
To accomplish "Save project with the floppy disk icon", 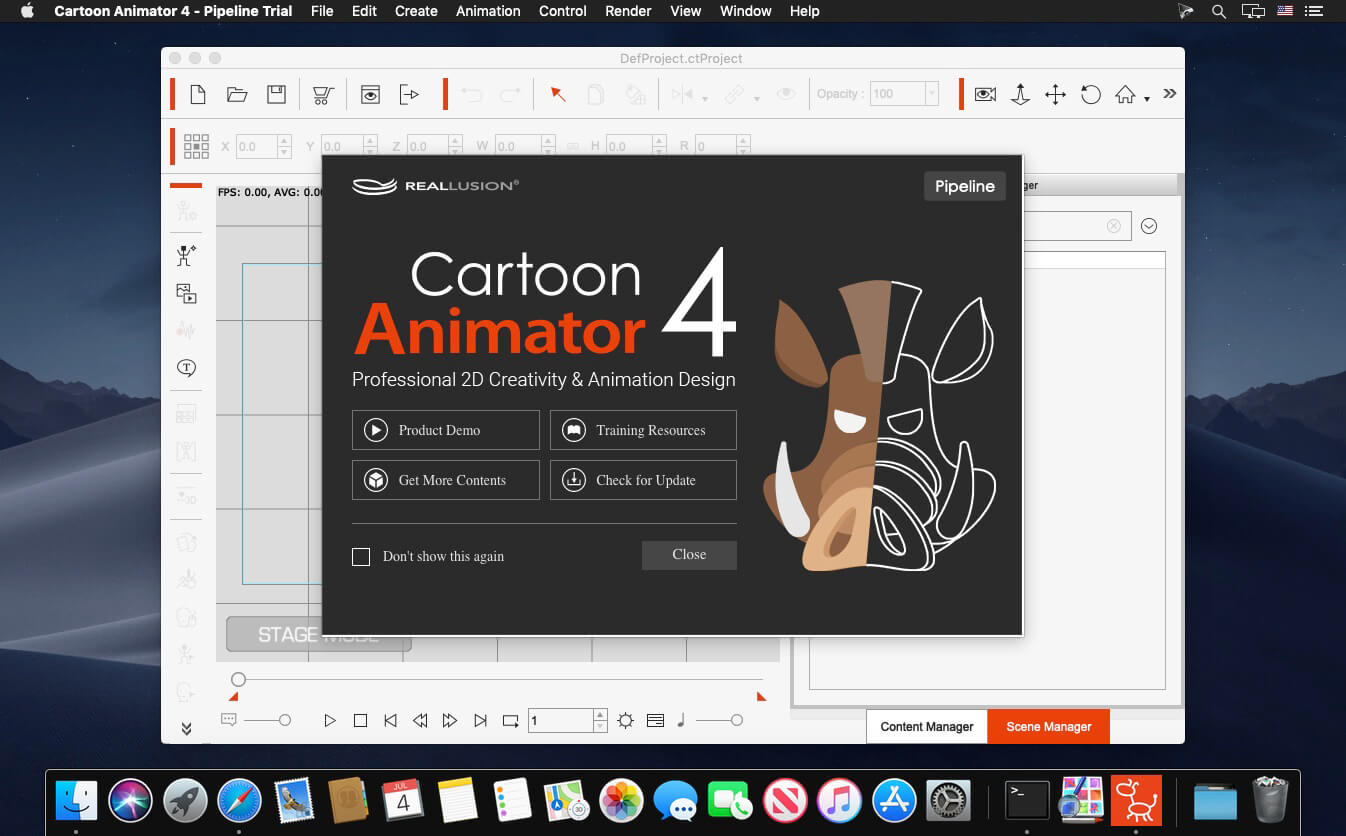I will [x=276, y=95].
